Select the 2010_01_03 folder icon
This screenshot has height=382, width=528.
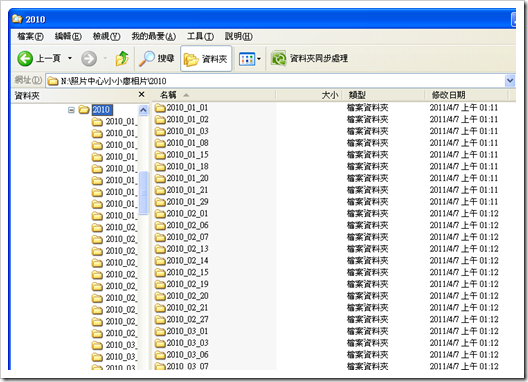click(160, 131)
